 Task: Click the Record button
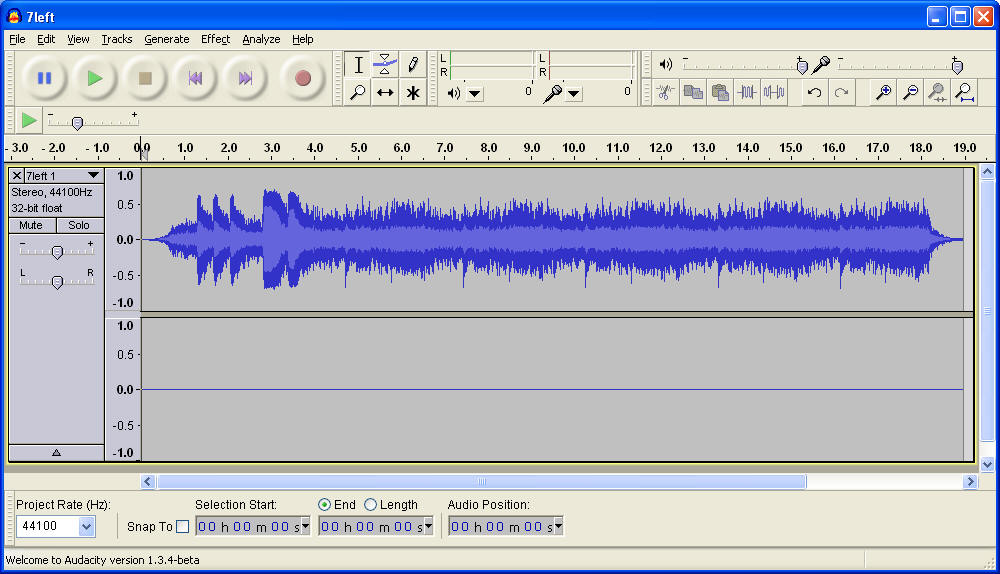302,78
